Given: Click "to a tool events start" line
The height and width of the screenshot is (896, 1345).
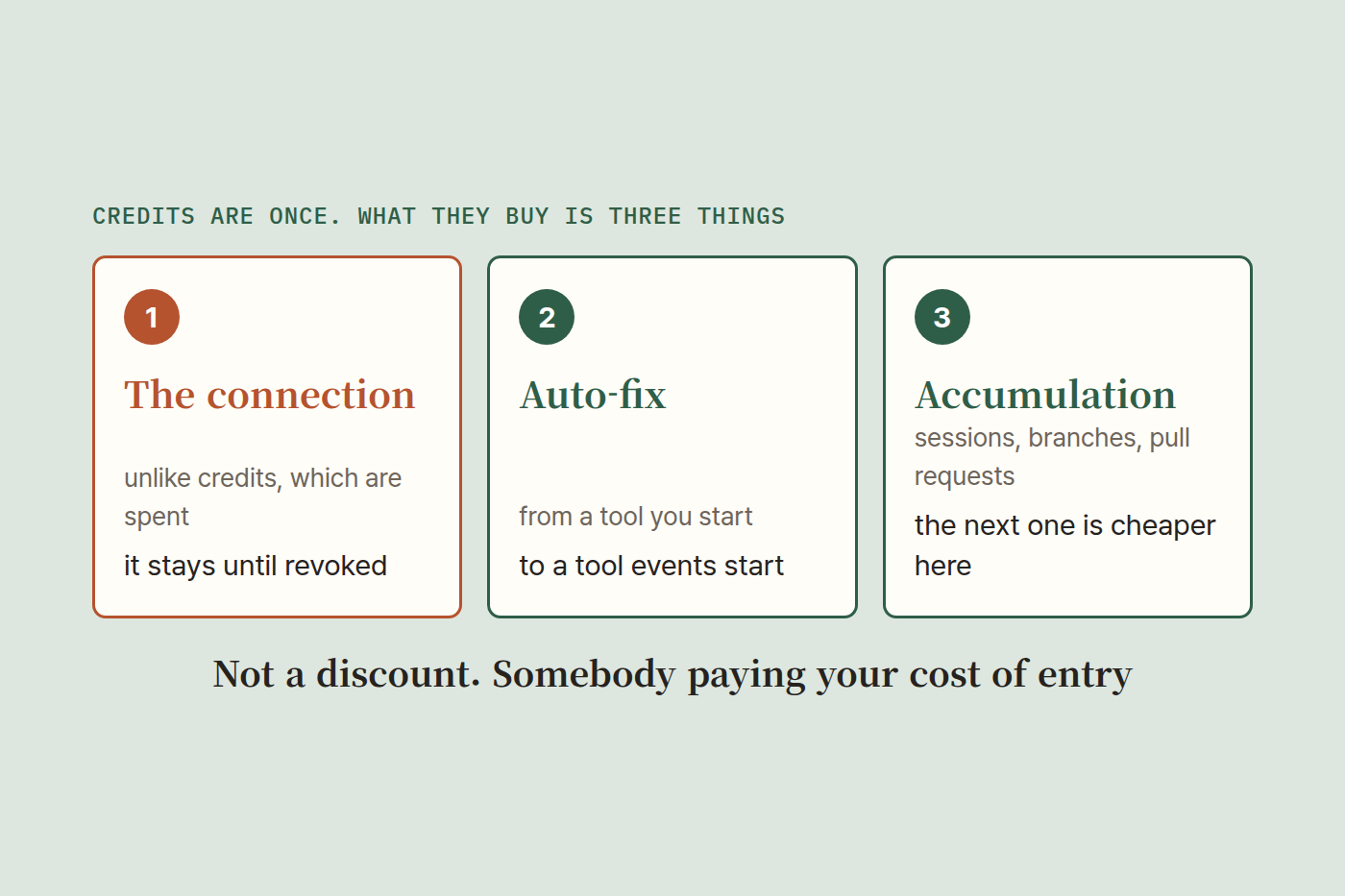Looking at the screenshot, I should click(651, 566).
